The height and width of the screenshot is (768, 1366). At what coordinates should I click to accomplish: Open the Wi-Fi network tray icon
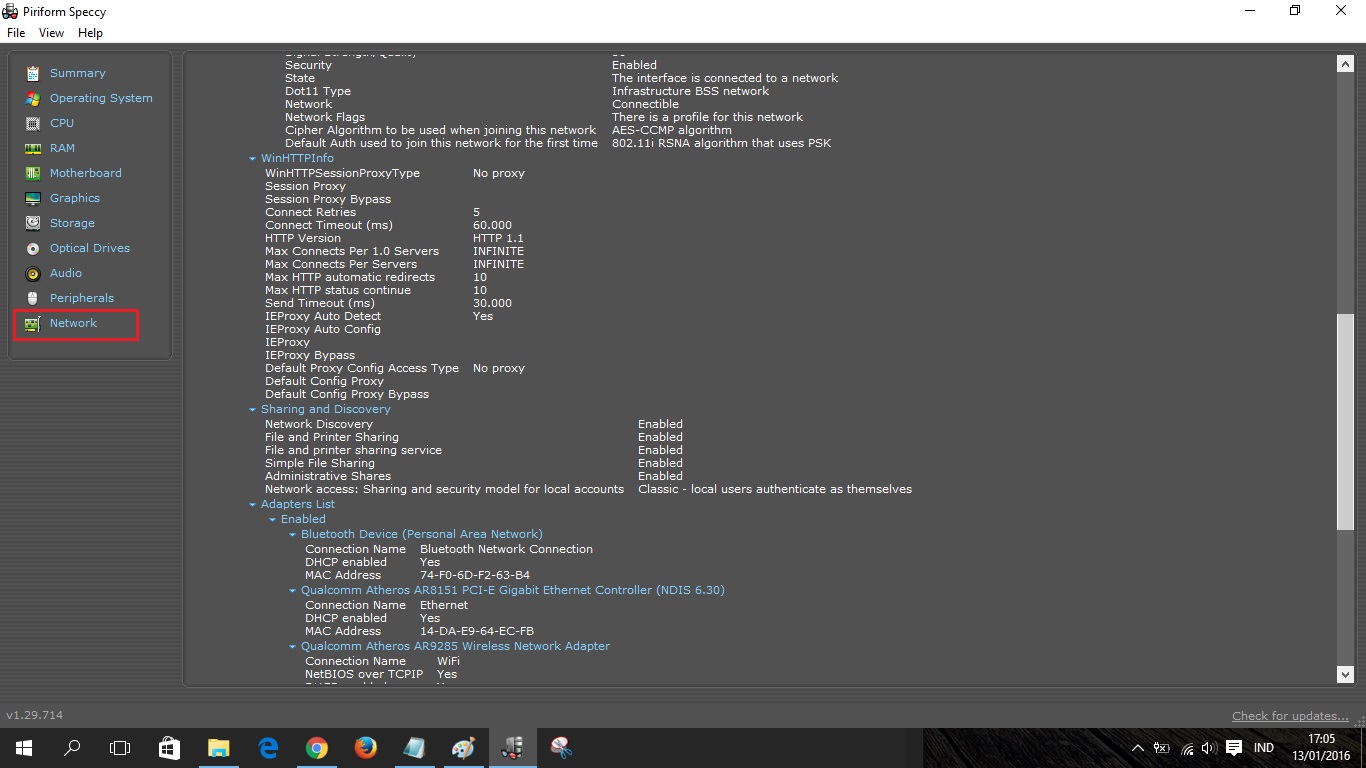1187,748
